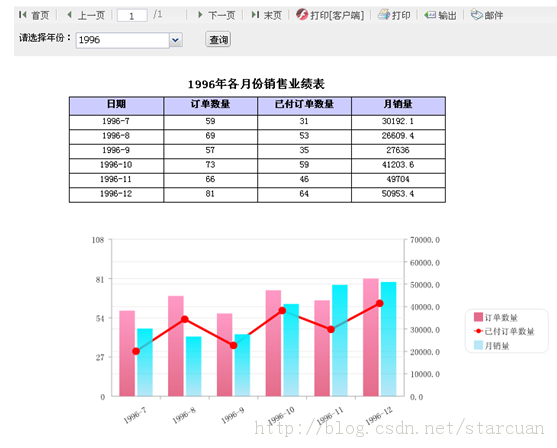The width and height of the screenshot is (557, 448).
Task: Click the 已付订单数量 legend red marker
Action: 478,331
